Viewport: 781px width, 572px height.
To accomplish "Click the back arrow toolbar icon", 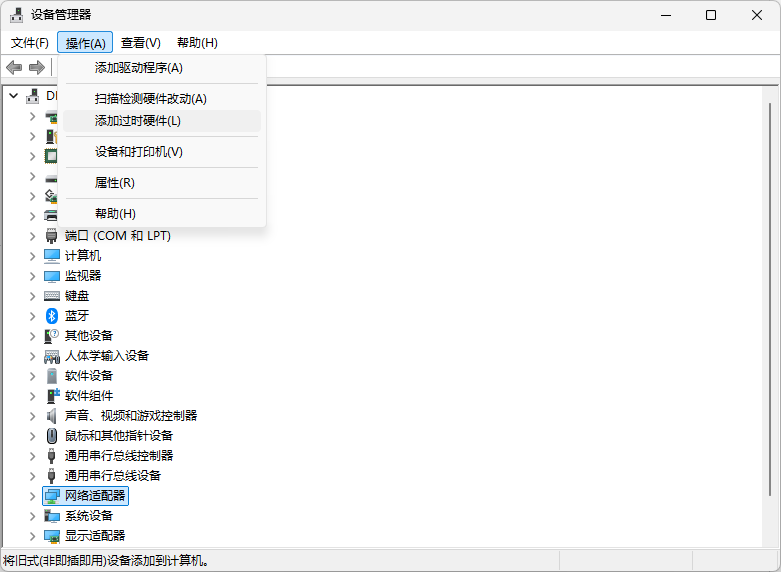I will click(14, 67).
